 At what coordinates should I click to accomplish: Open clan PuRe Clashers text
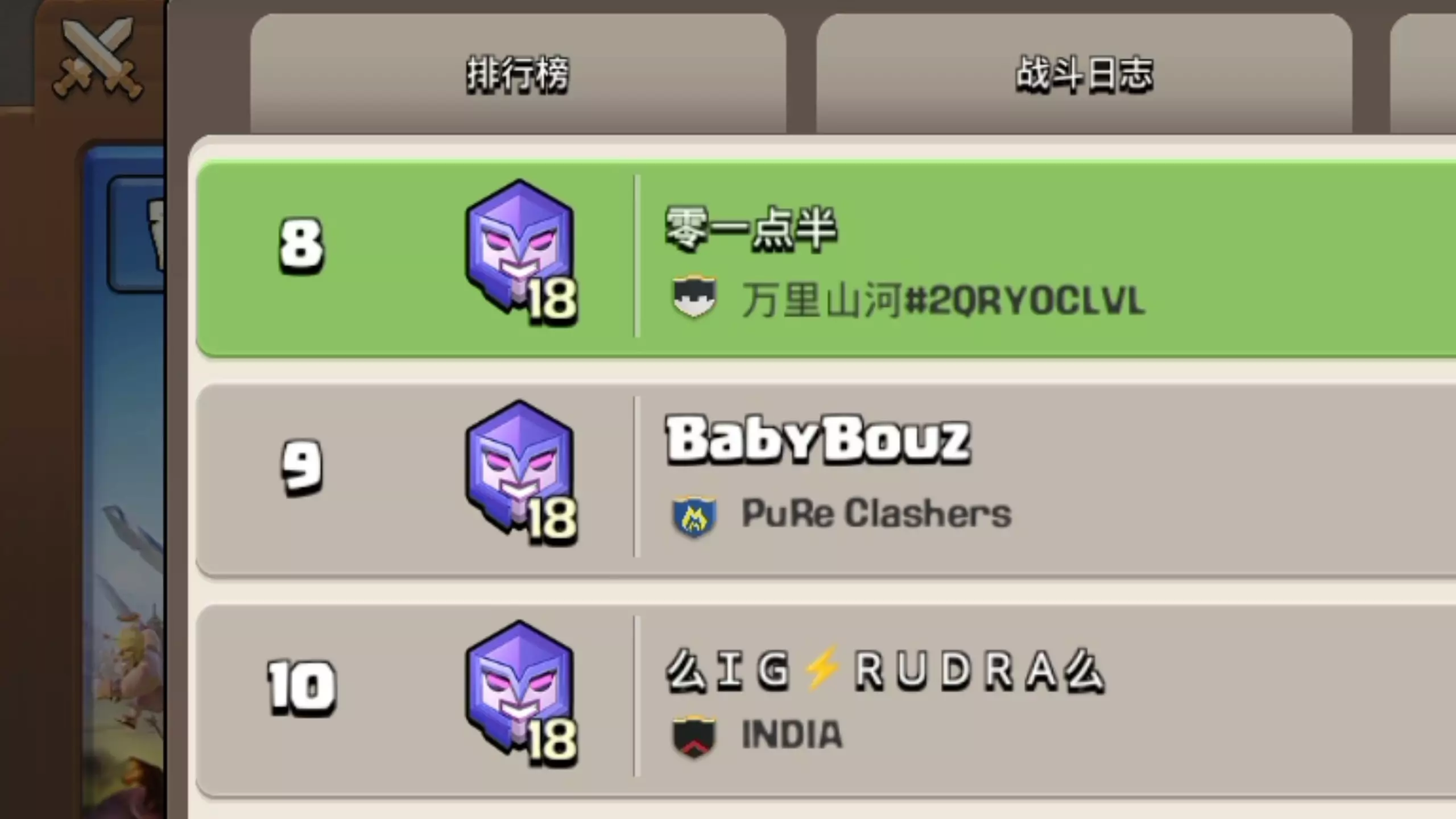click(x=876, y=514)
